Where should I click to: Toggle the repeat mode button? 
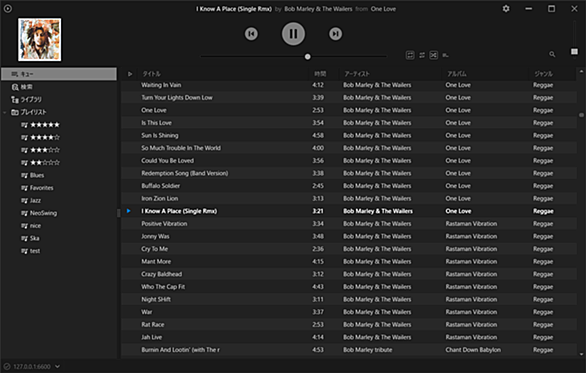[x=410, y=55]
